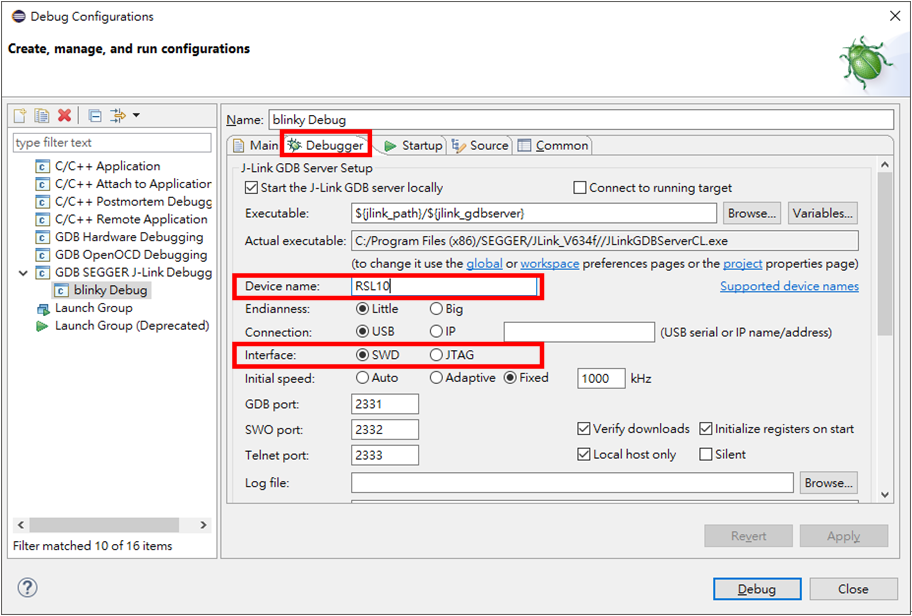The width and height of the screenshot is (912, 616).
Task: Collapse the GDB SEGGER J-Link Debugging node
Action: tap(24, 273)
